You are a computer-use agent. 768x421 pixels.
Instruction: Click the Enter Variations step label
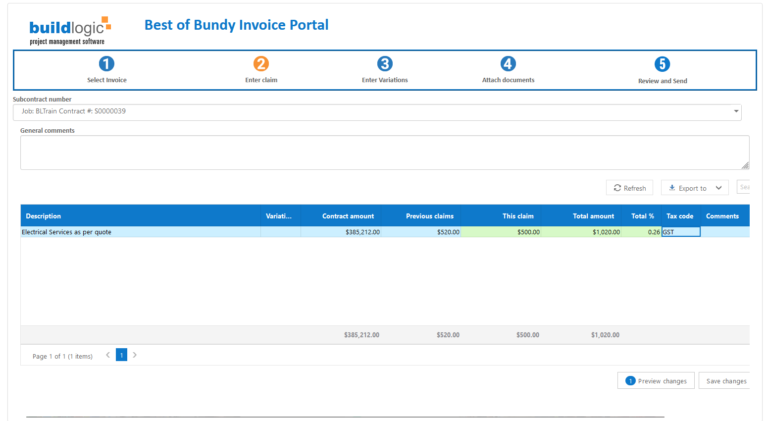384,80
